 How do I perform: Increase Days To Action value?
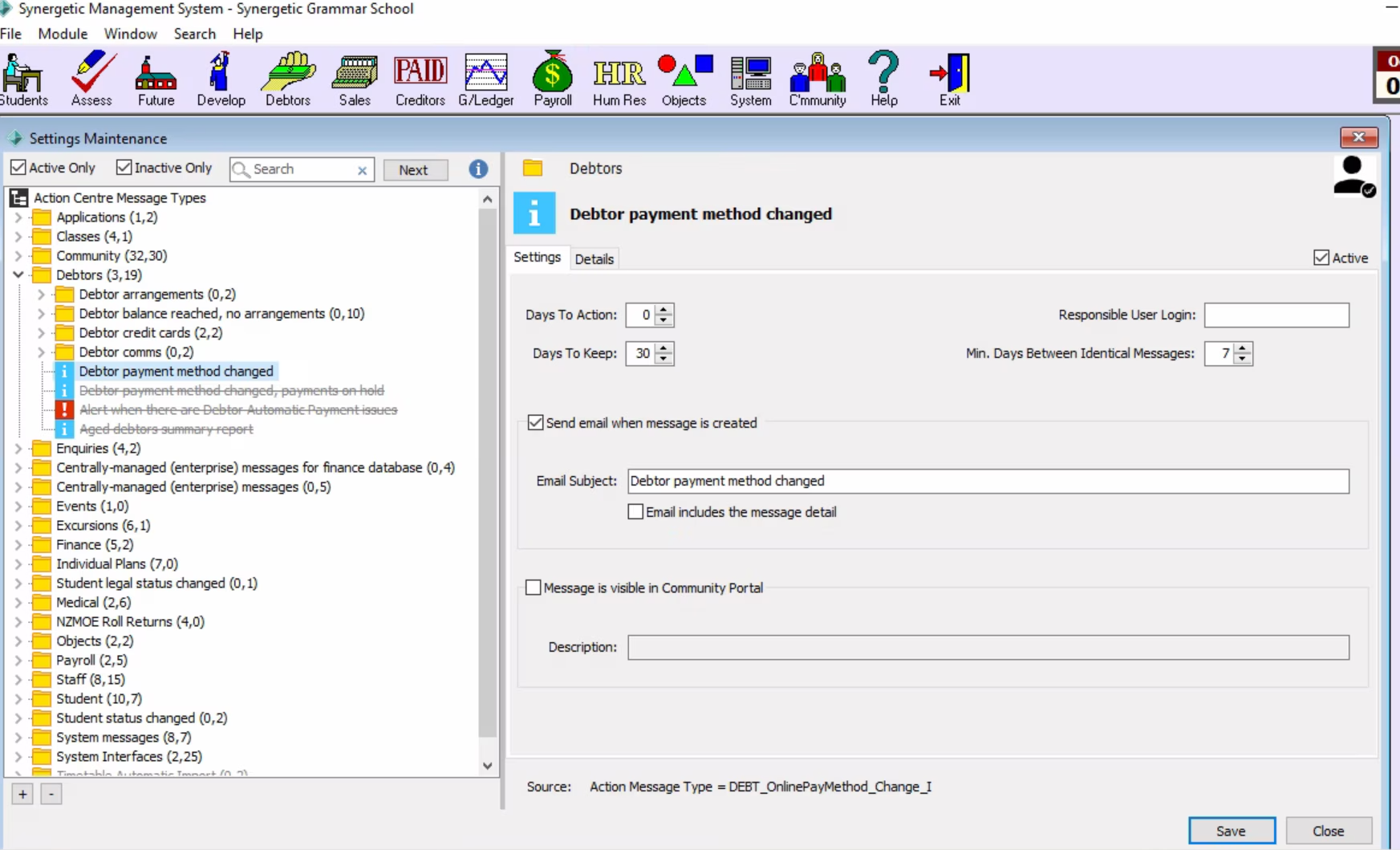tap(663, 309)
